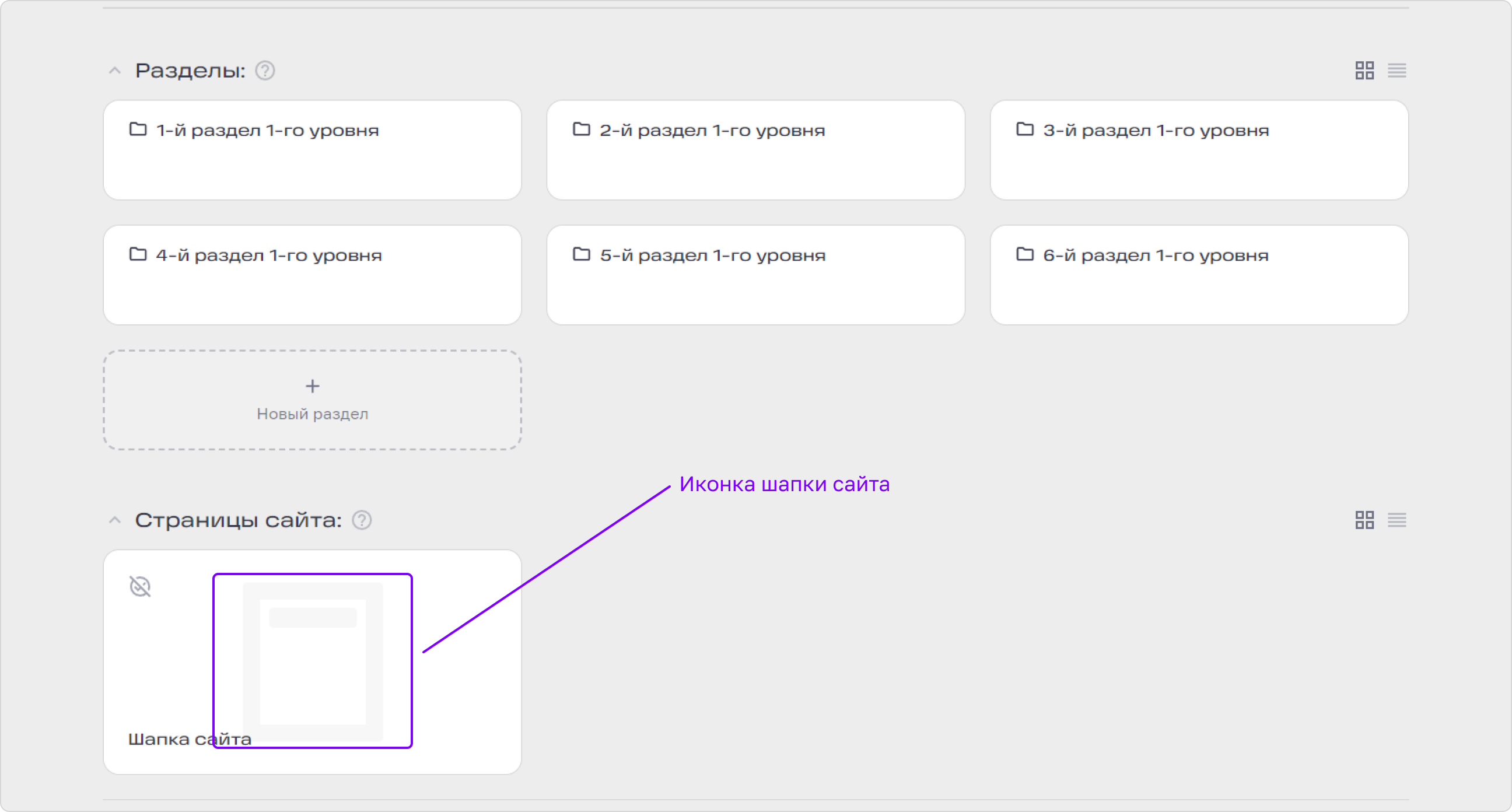Screen dimensions: 1512x812
Task: Click folder icon of 3-й раздел
Action: [1025, 129]
